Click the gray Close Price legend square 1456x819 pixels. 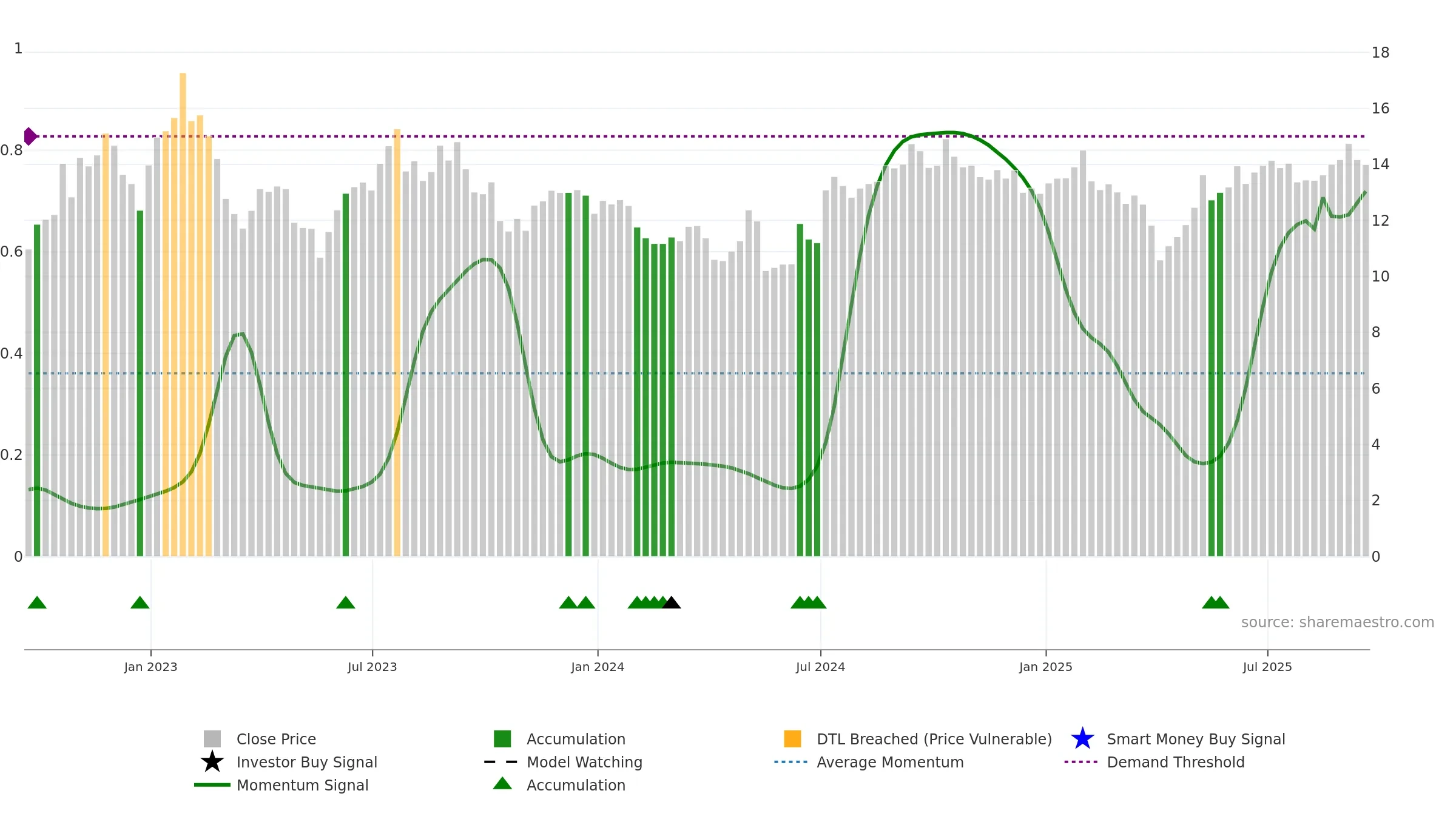[212, 739]
